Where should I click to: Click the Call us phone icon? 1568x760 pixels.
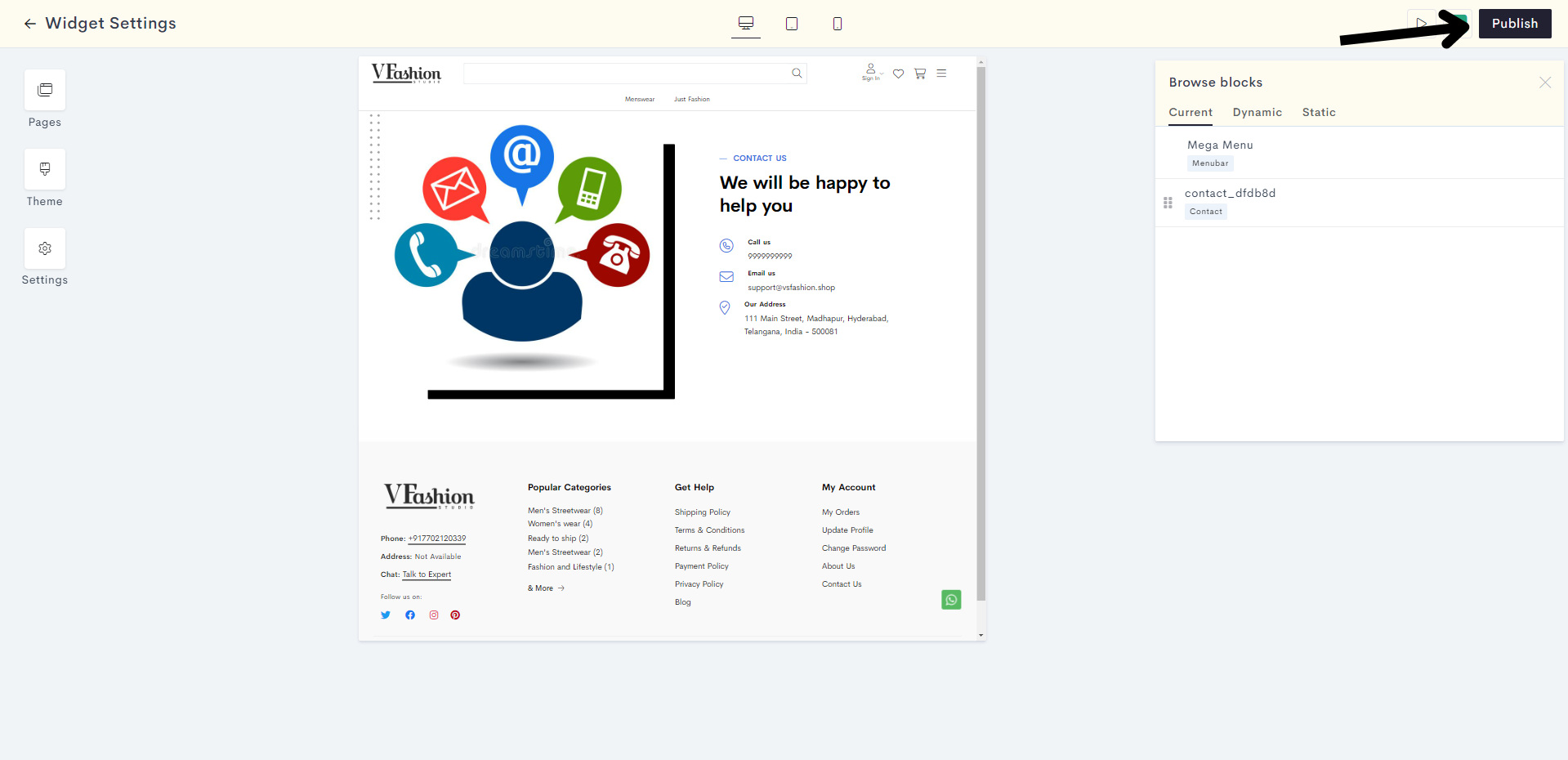point(726,246)
